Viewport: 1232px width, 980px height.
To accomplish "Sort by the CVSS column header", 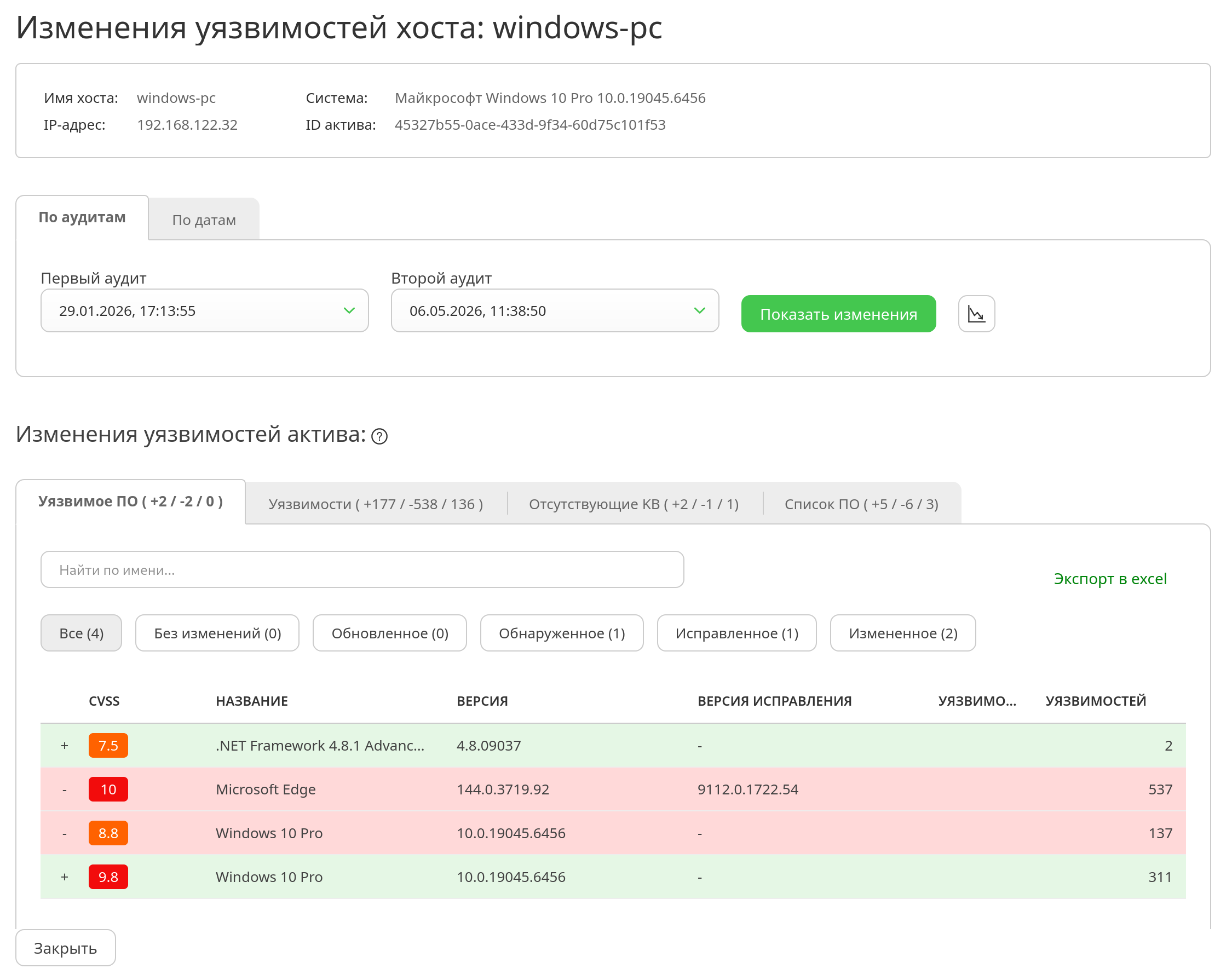I will pos(104,701).
